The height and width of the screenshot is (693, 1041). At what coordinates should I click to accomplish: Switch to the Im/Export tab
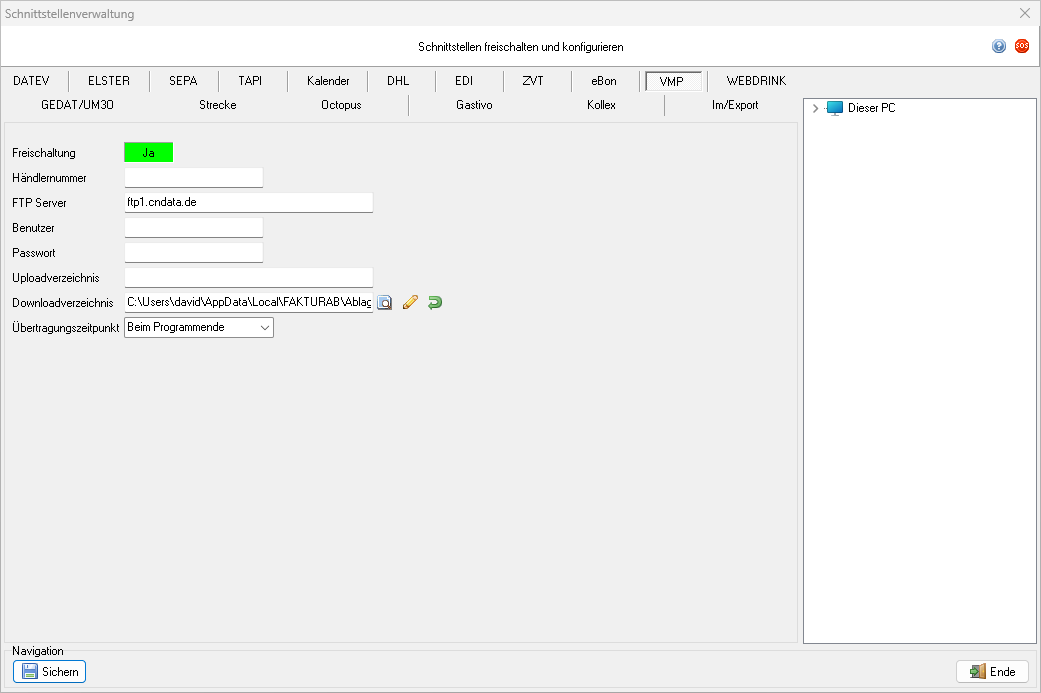pyautogui.click(x=734, y=105)
